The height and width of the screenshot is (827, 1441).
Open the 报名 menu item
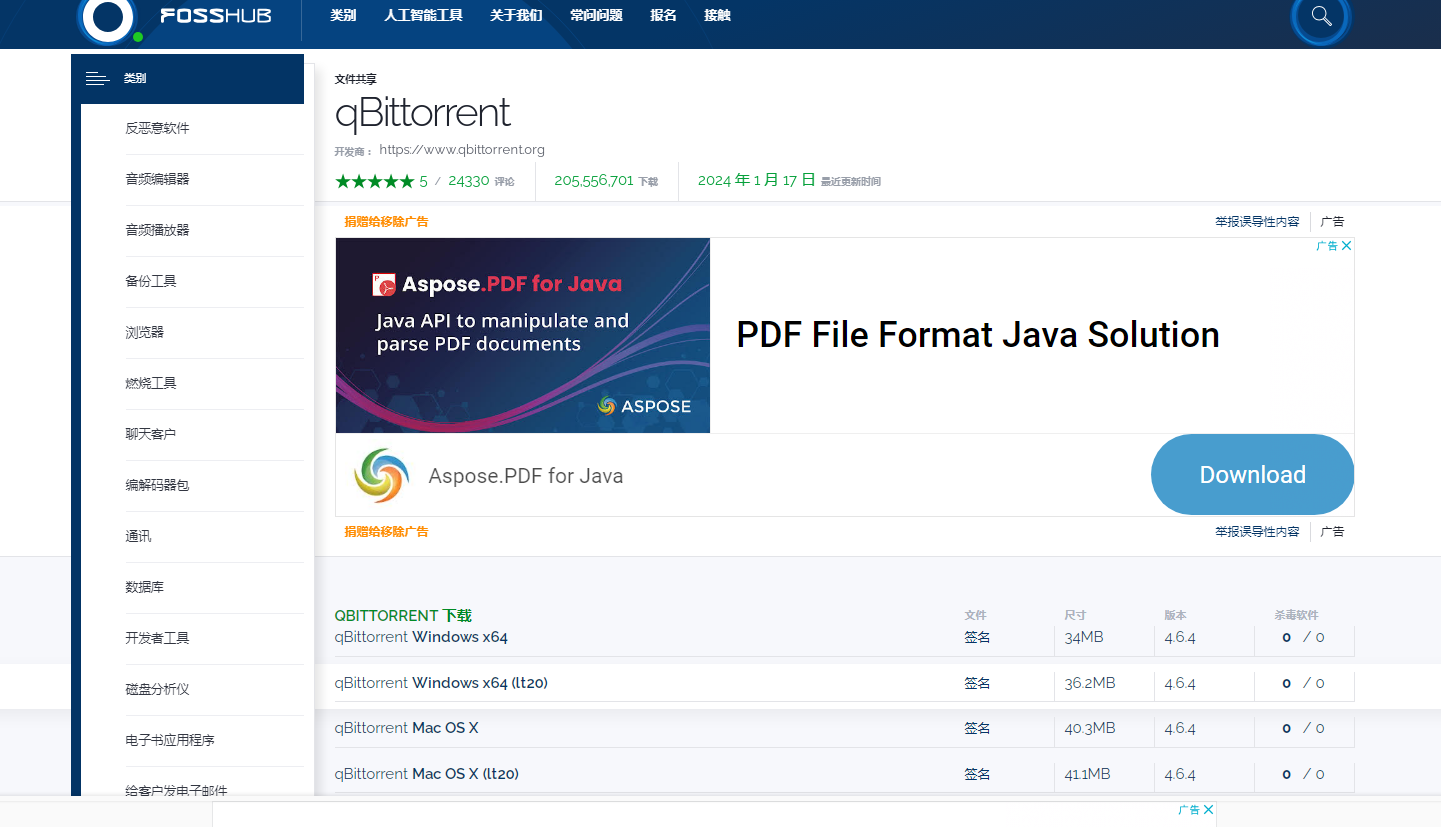tap(663, 16)
